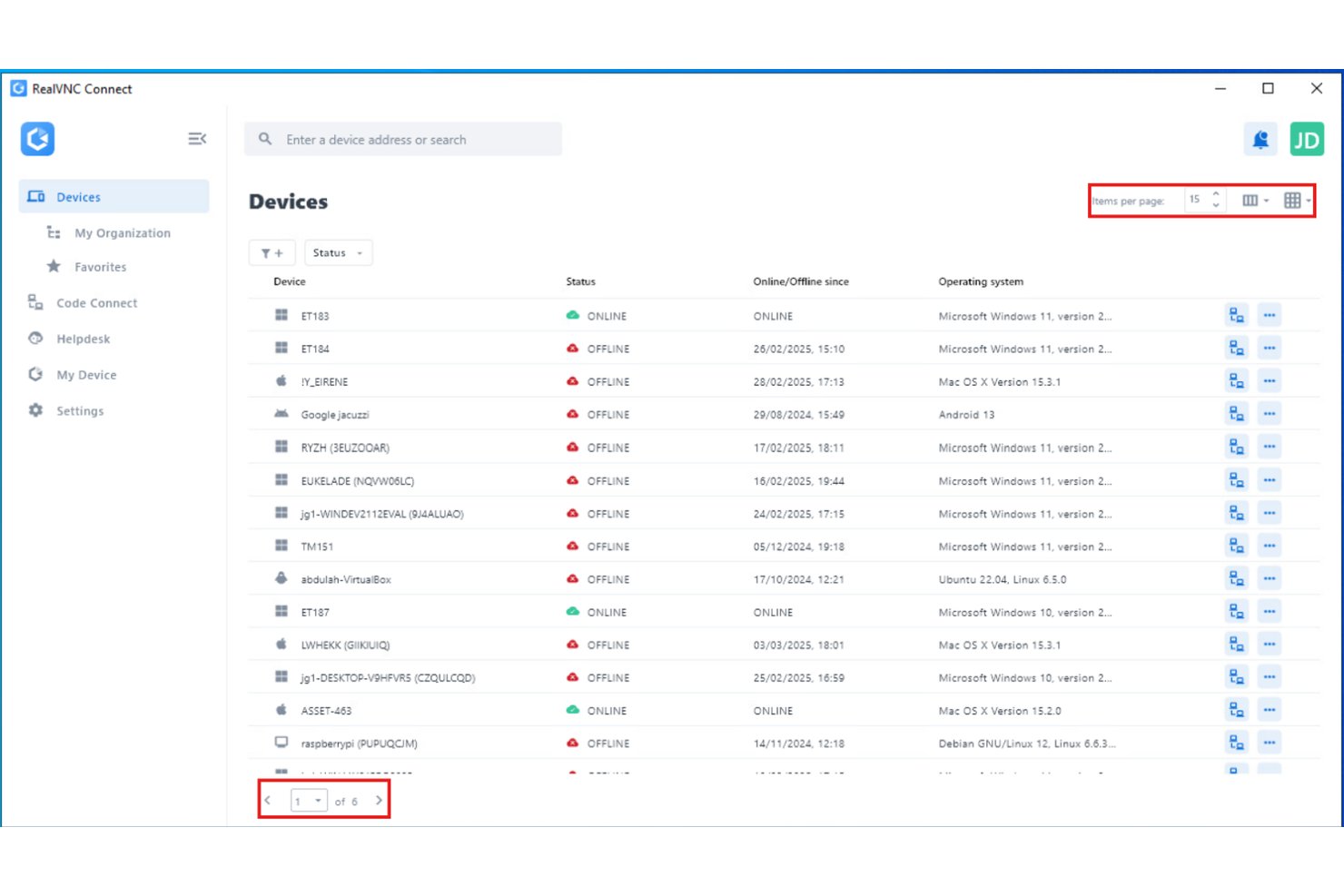Image resolution: width=1344 pixels, height=896 pixels.
Task: Connect to jg1-DESKTOP-V9HFVR5 device
Action: pos(1236,677)
